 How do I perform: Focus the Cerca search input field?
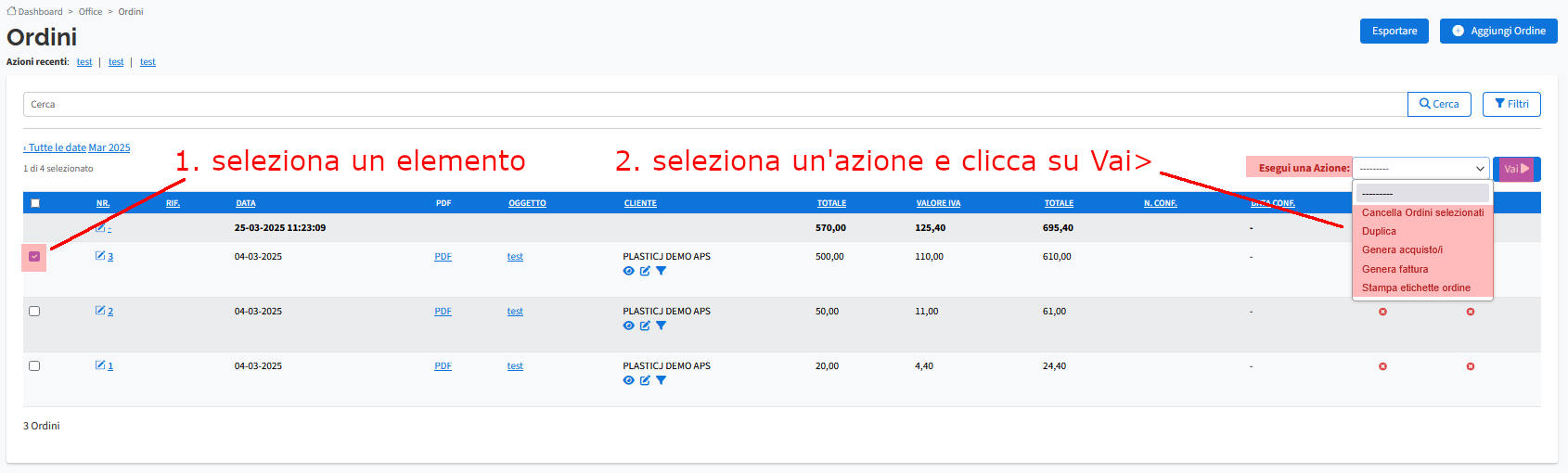pos(715,104)
